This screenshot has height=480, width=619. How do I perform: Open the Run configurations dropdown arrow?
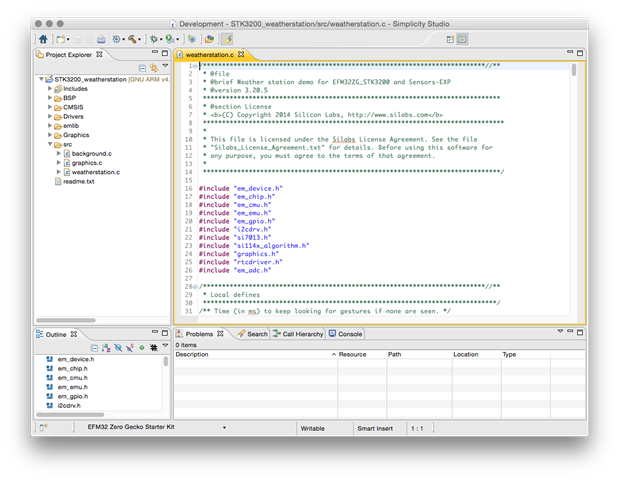[177, 39]
